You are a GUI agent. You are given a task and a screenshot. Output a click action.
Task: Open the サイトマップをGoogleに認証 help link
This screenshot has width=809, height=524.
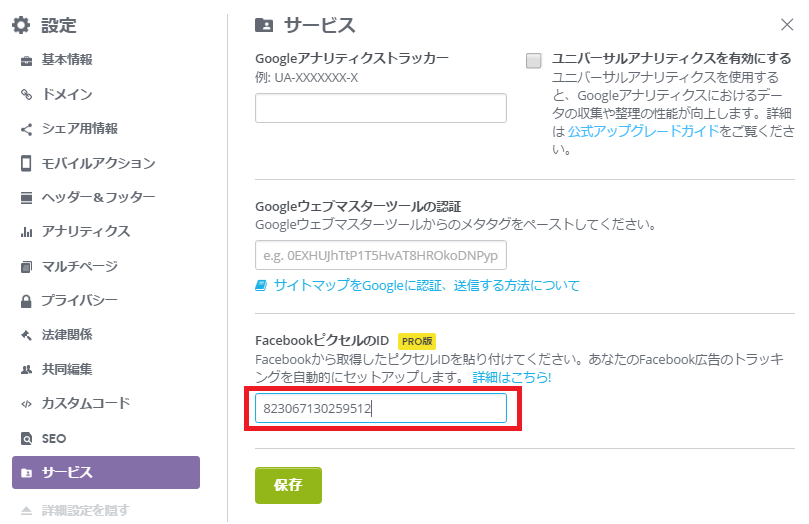click(x=426, y=285)
